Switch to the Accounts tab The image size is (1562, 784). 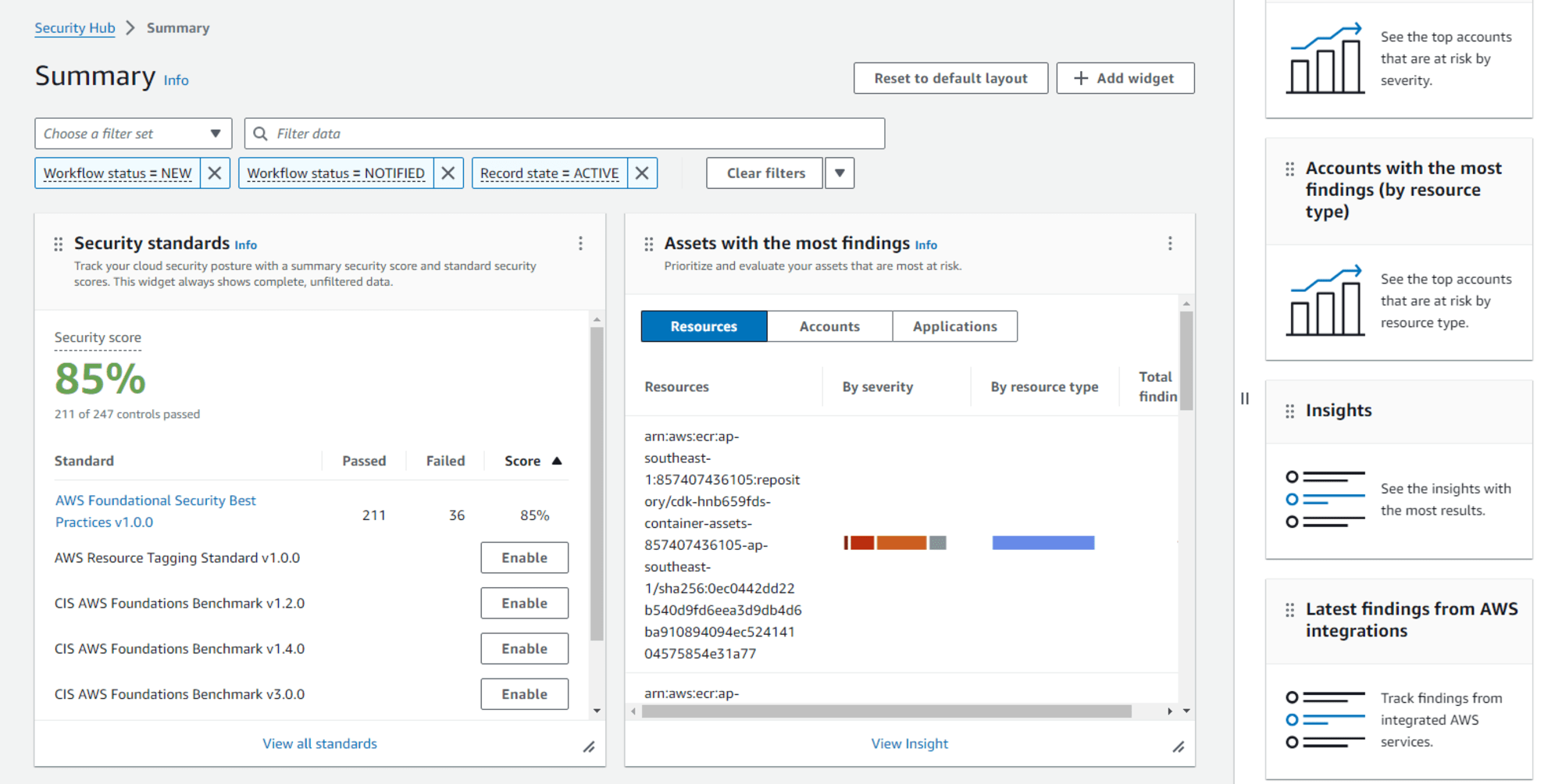point(829,326)
